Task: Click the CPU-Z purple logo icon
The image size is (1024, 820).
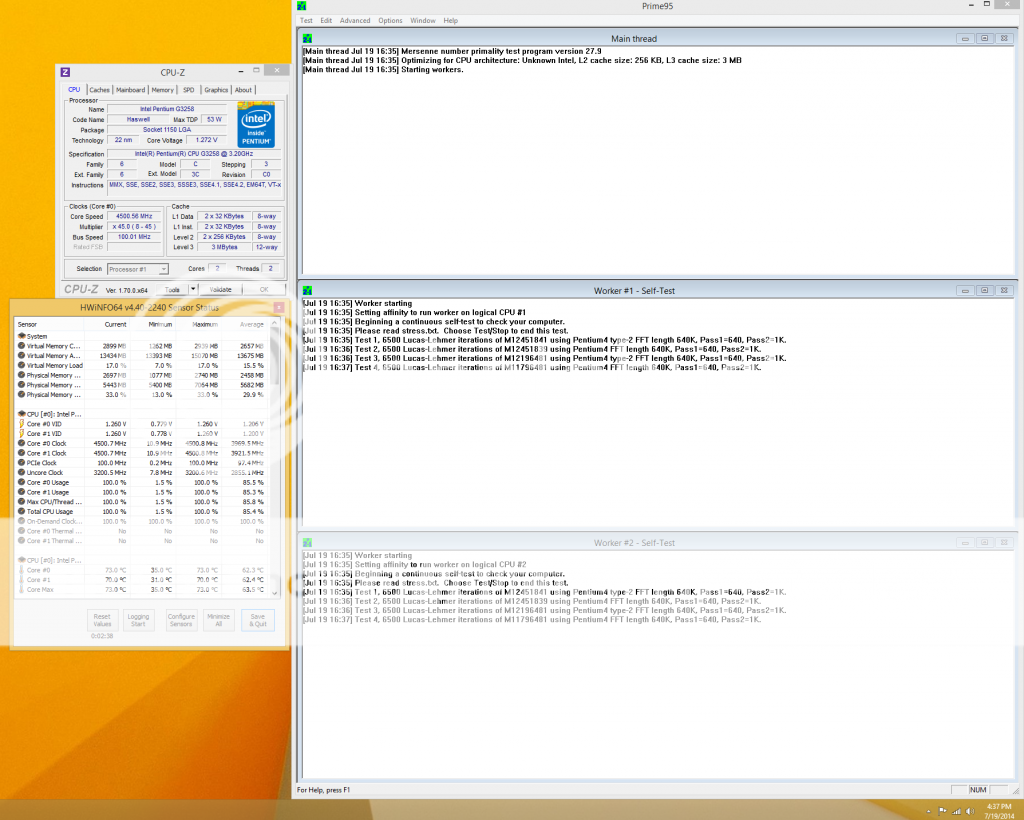Action: coord(66,72)
